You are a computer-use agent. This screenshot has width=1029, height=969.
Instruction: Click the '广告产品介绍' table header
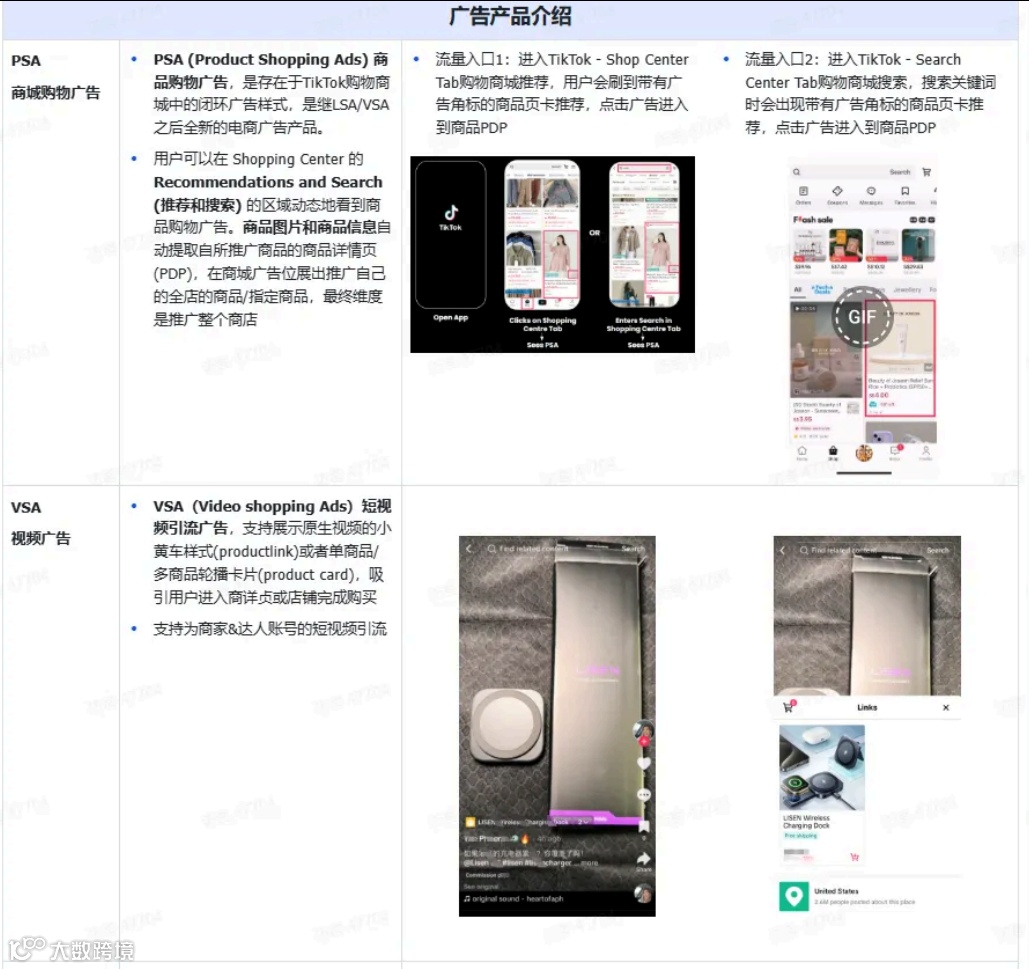click(510, 16)
